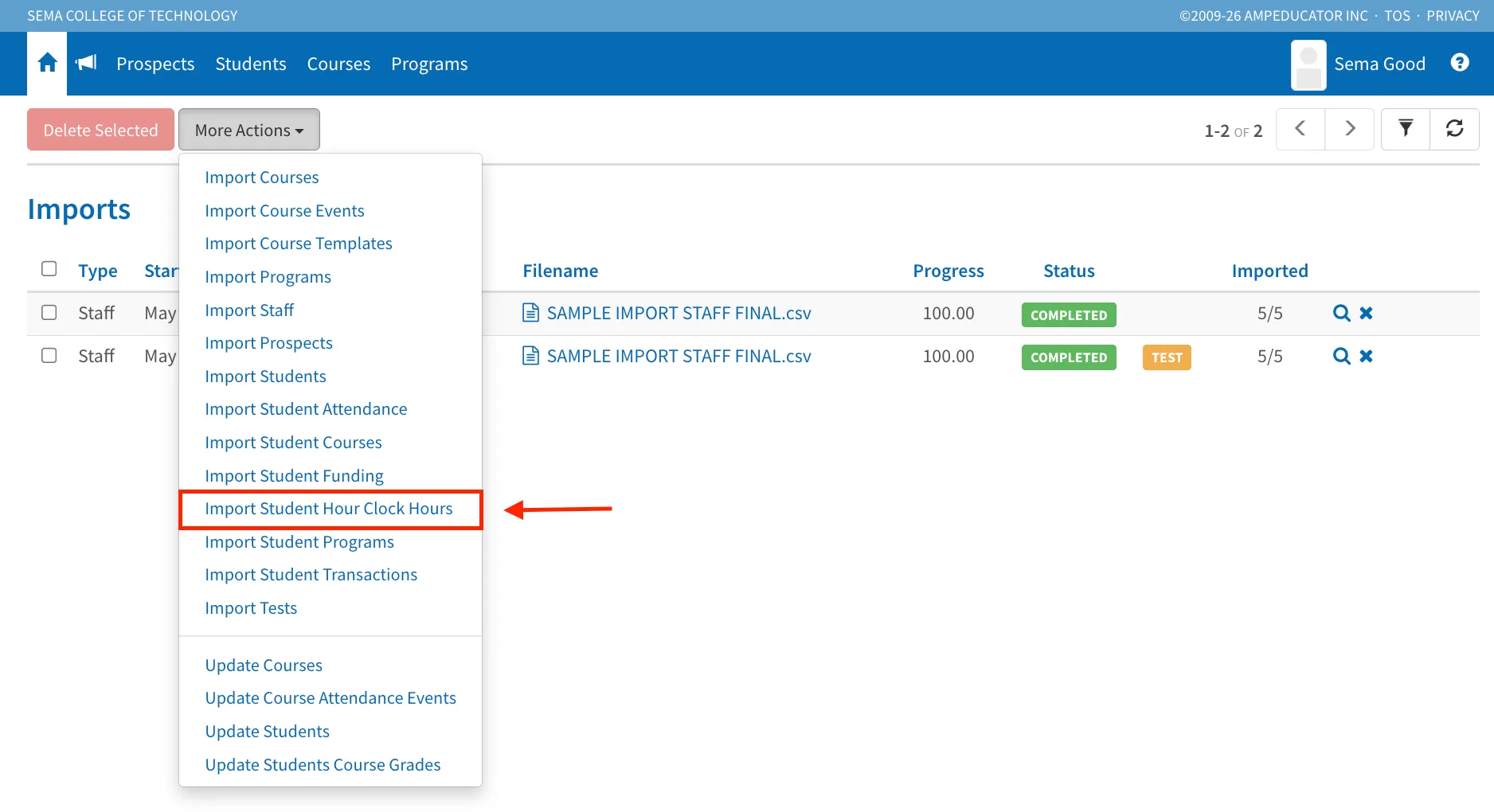Choose Import Programs option
The width and height of the screenshot is (1494, 812).
tap(268, 277)
